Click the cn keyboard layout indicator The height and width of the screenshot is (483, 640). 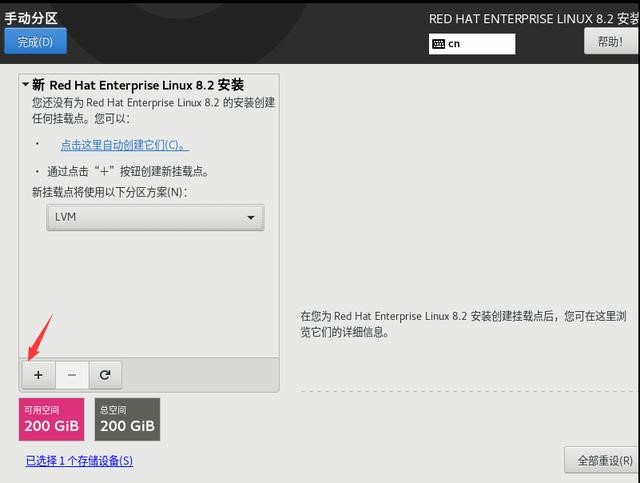[472, 44]
